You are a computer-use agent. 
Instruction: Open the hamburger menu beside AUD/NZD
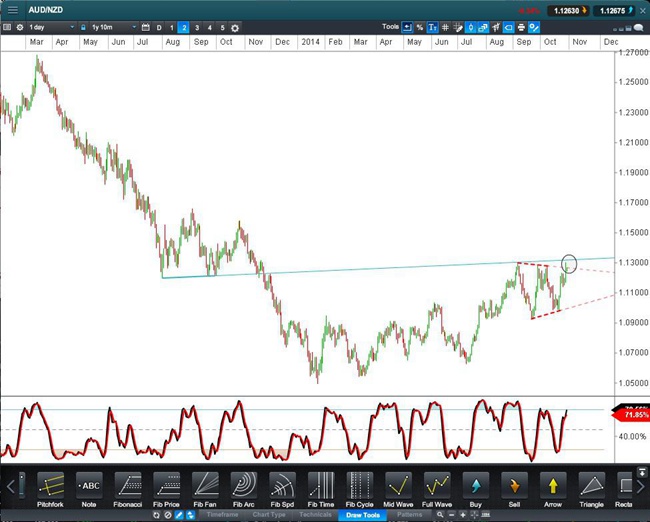[x=12, y=10]
